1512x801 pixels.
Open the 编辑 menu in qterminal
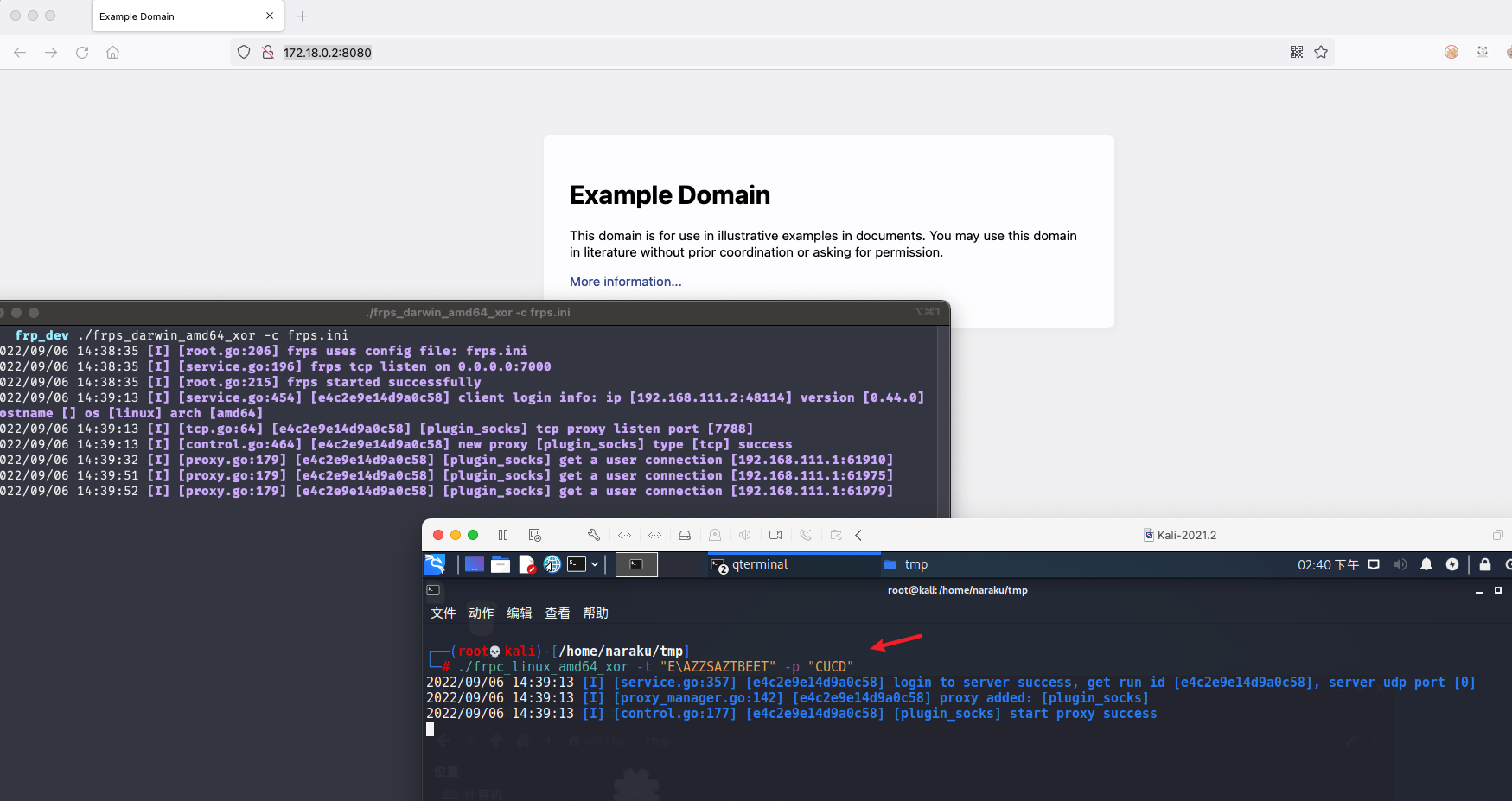click(519, 613)
